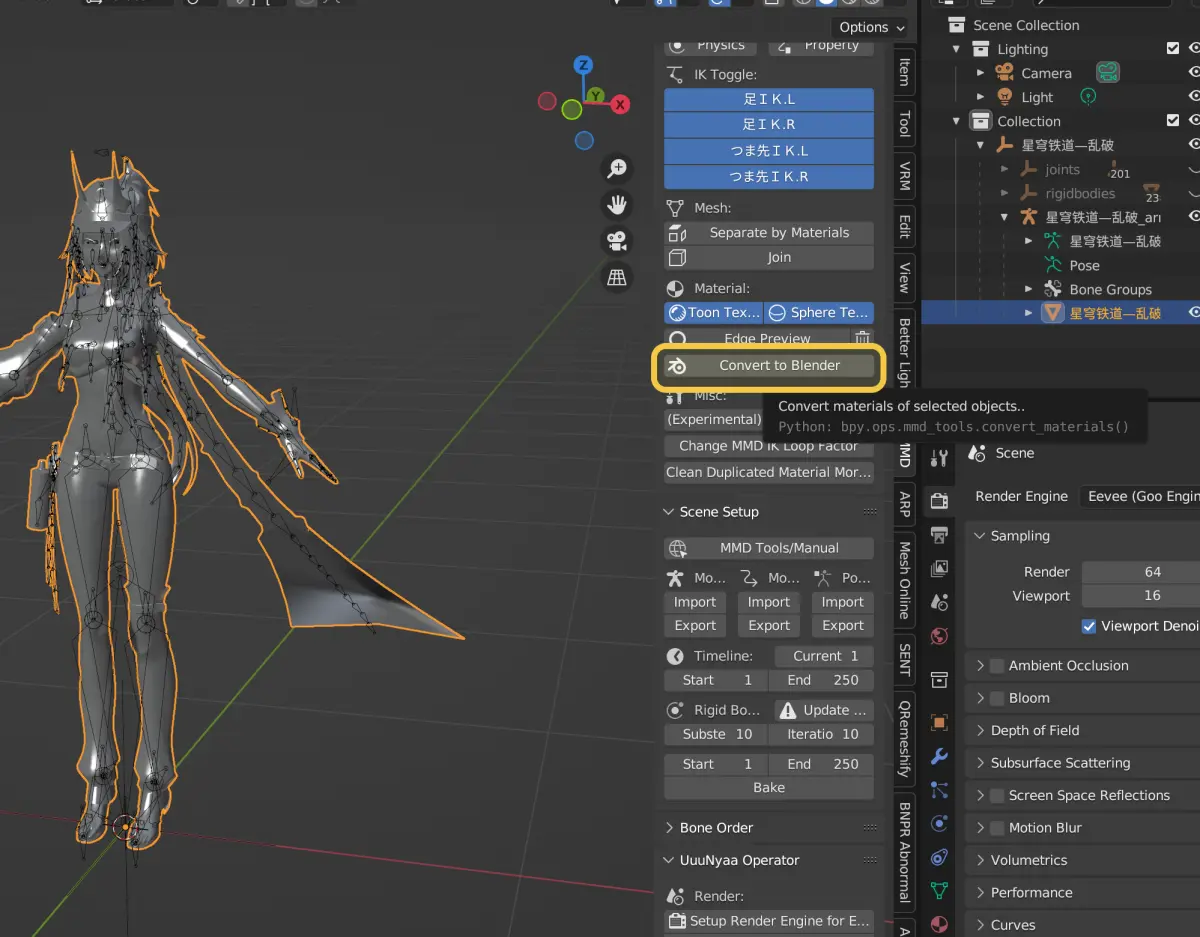Switch perspective with the grid icon

click(617, 277)
